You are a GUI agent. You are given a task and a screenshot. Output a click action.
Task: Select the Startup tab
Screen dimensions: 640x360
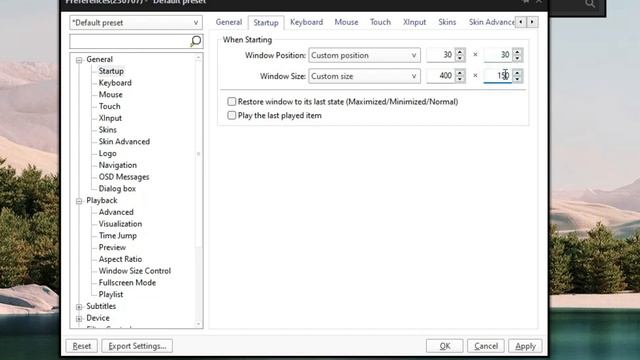[266, 22]
